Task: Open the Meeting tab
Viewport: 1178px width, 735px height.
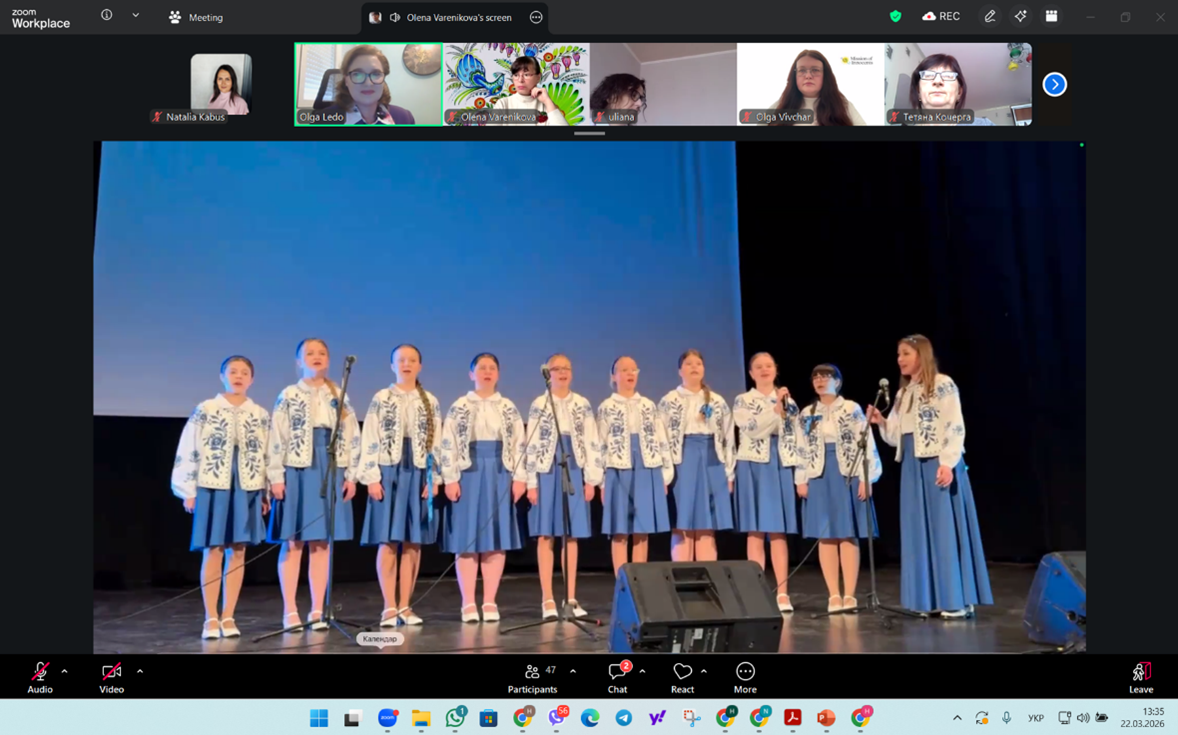Action: pos(196,17)
